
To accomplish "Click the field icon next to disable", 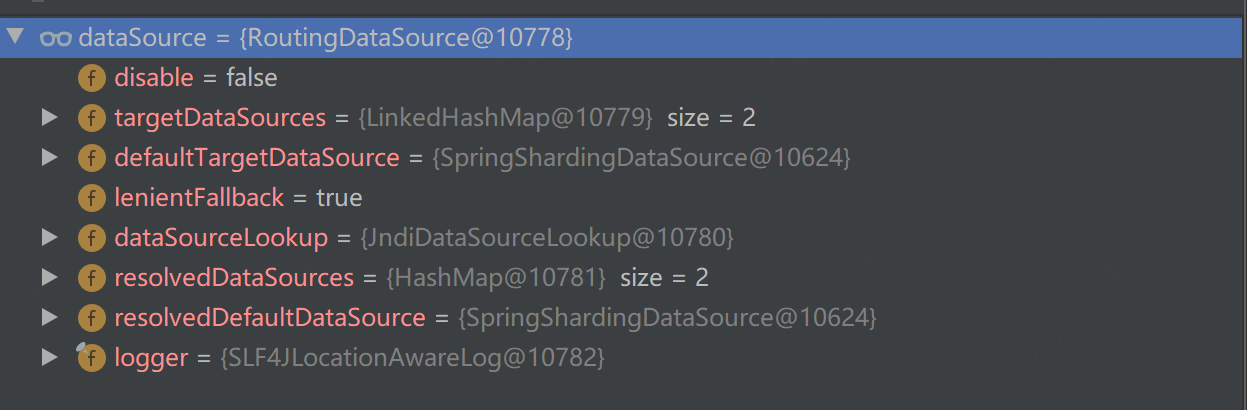I will [x=92, y=78].
